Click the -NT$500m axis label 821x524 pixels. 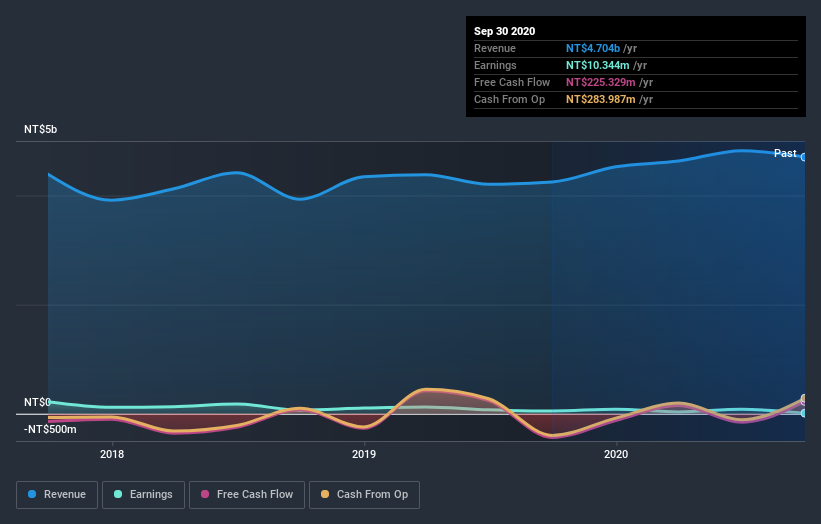[50, 429]
